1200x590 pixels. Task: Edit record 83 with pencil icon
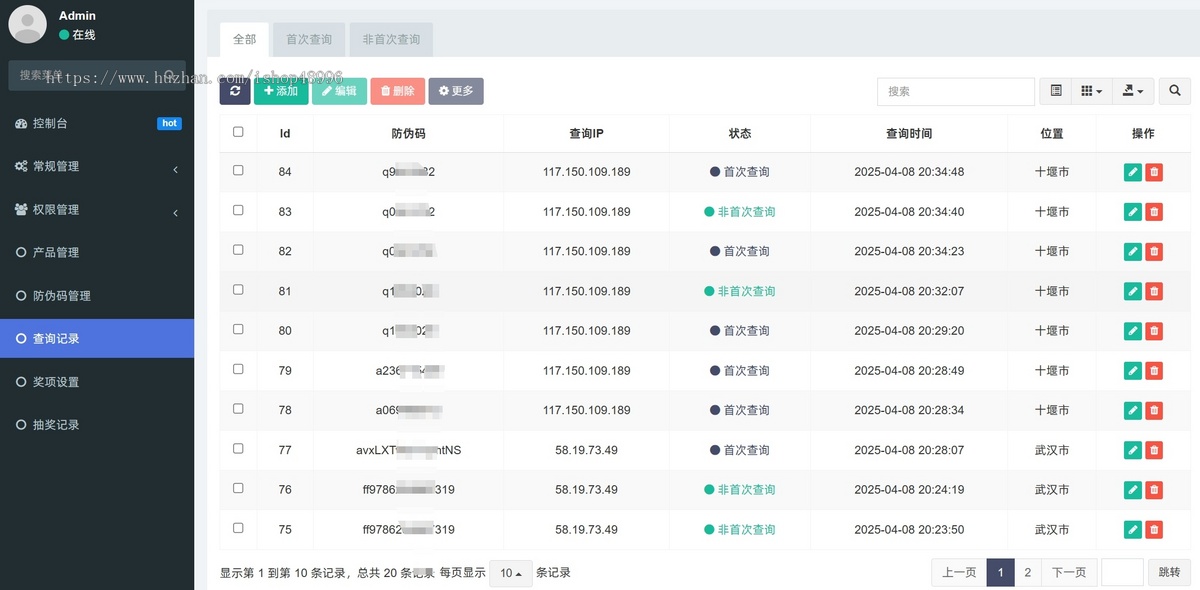pos(1132,212)
